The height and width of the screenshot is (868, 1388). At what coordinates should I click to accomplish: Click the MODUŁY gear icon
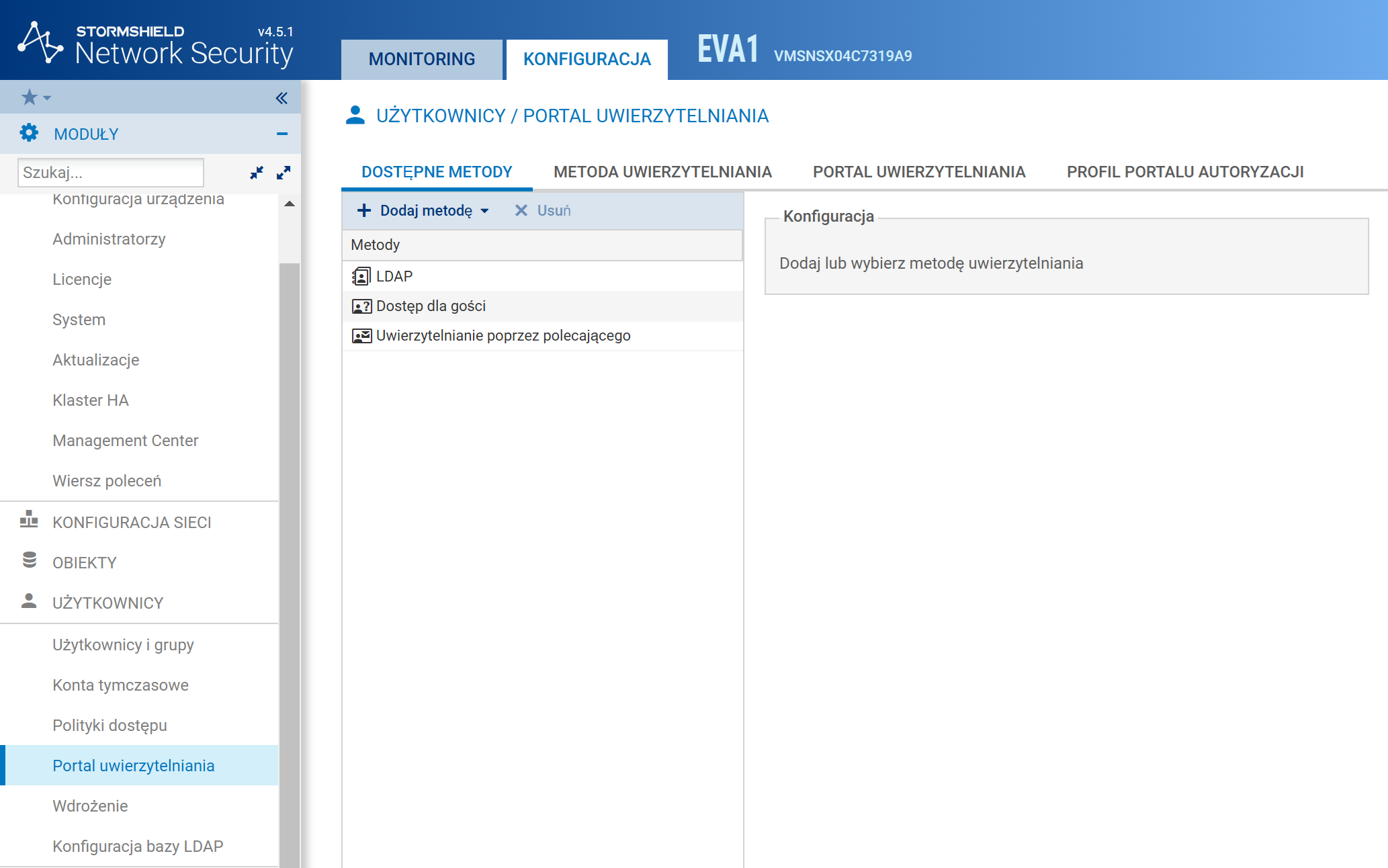pyautogui.click(x=29, y=133)
